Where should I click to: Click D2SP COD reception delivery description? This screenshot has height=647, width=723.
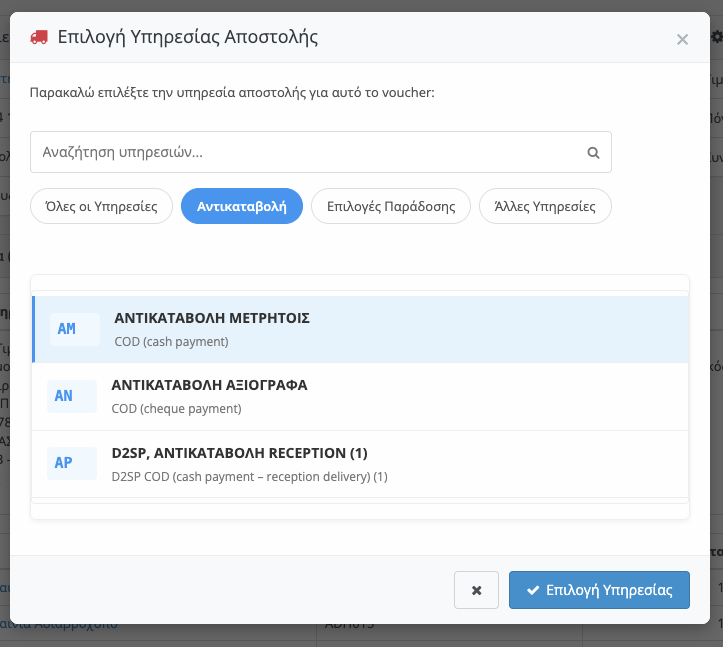coord(249,476)
